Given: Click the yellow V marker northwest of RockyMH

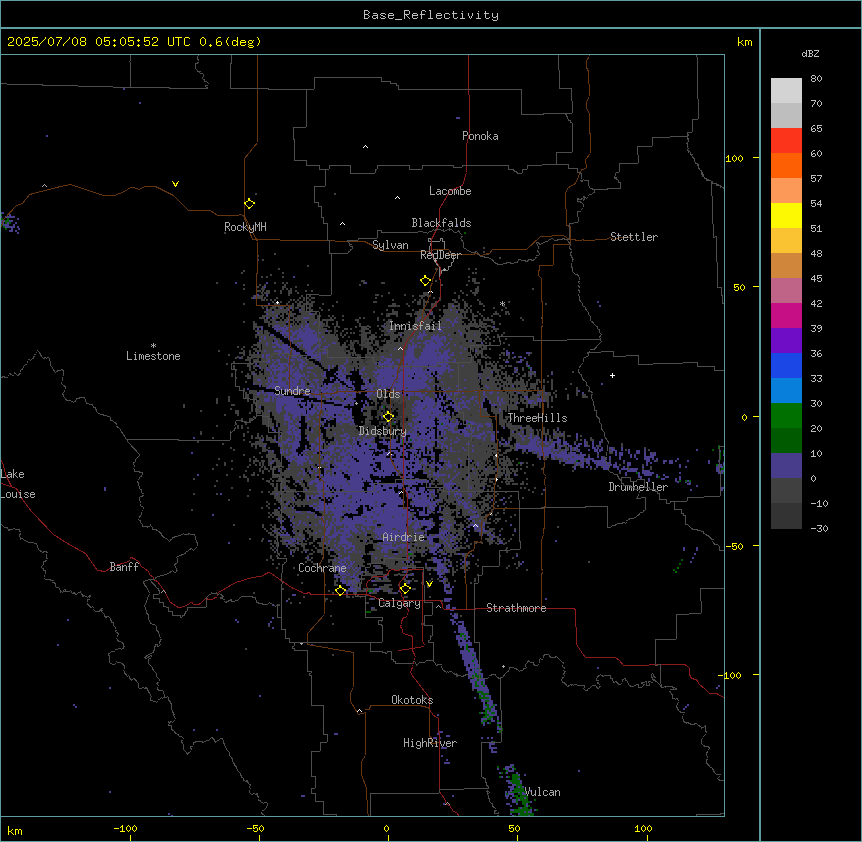Looking at the screenshot, I should click(x=175, y=184).
